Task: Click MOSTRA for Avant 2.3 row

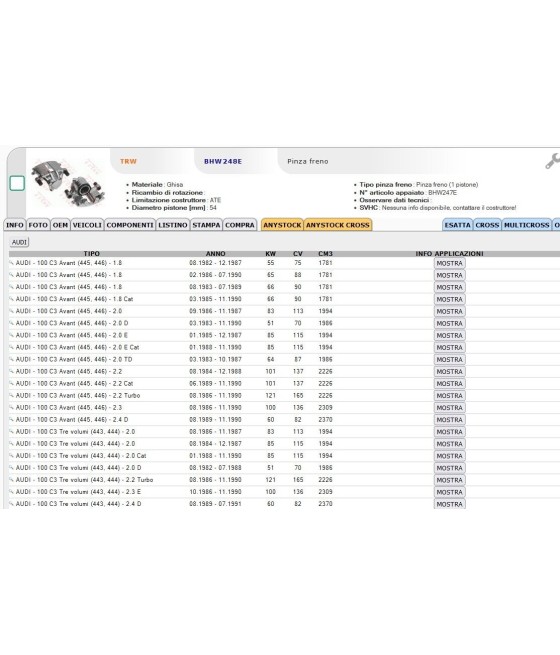Action: (x=449, y=408)
